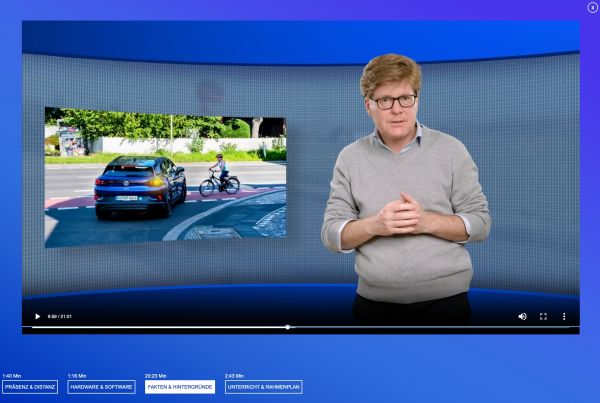Close the video overlay
Image resolution: width=600 pixels, height=403 pixels.
point(592,7)
